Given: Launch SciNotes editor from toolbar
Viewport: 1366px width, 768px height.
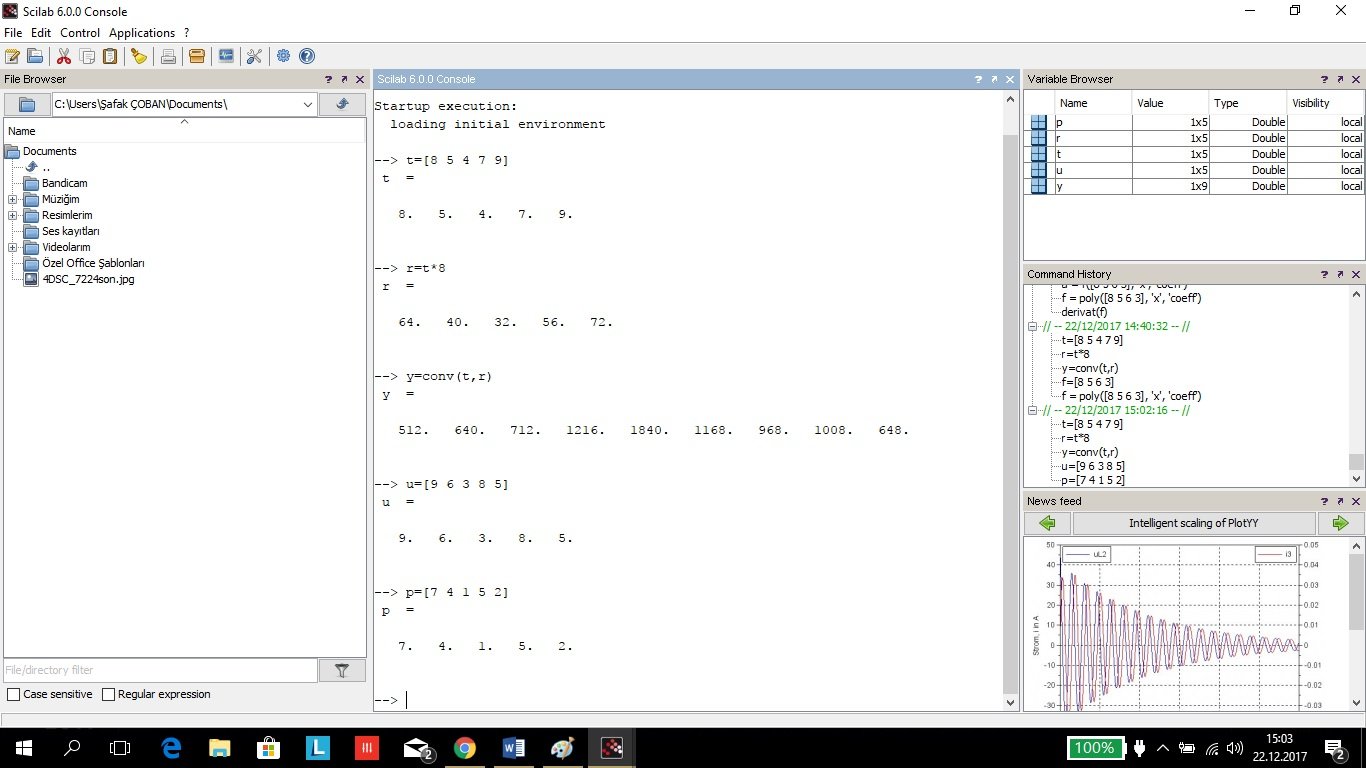Looking at the screenshot, I should click(13, 56).
